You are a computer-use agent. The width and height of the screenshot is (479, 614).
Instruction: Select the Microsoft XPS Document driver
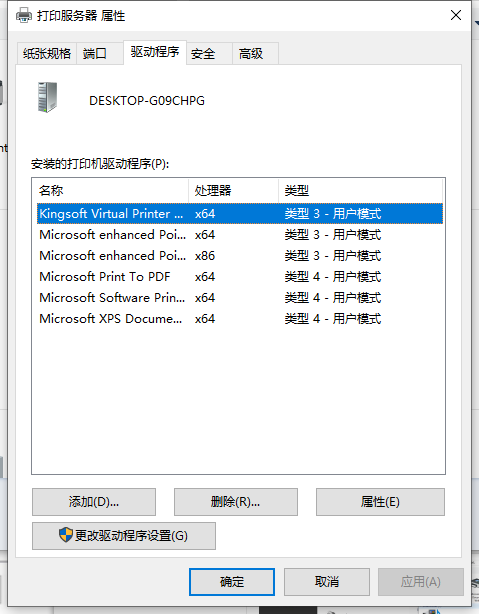pyautogui.click(x=240, y=319)
